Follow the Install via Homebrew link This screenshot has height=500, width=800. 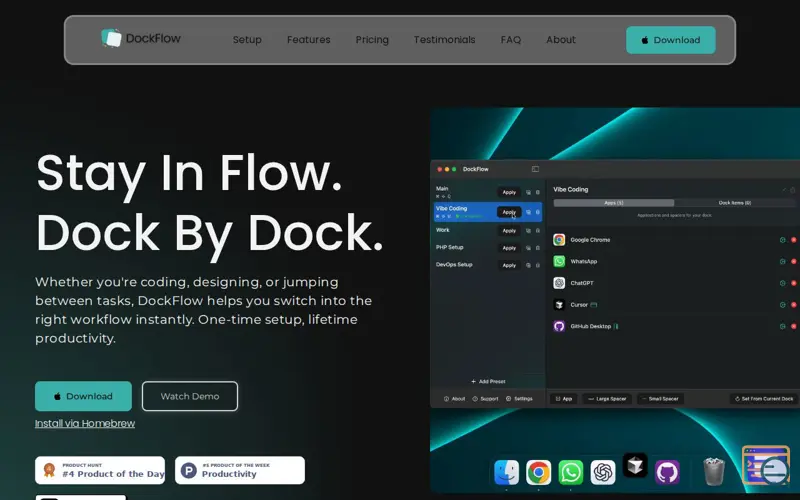[85, 423]
